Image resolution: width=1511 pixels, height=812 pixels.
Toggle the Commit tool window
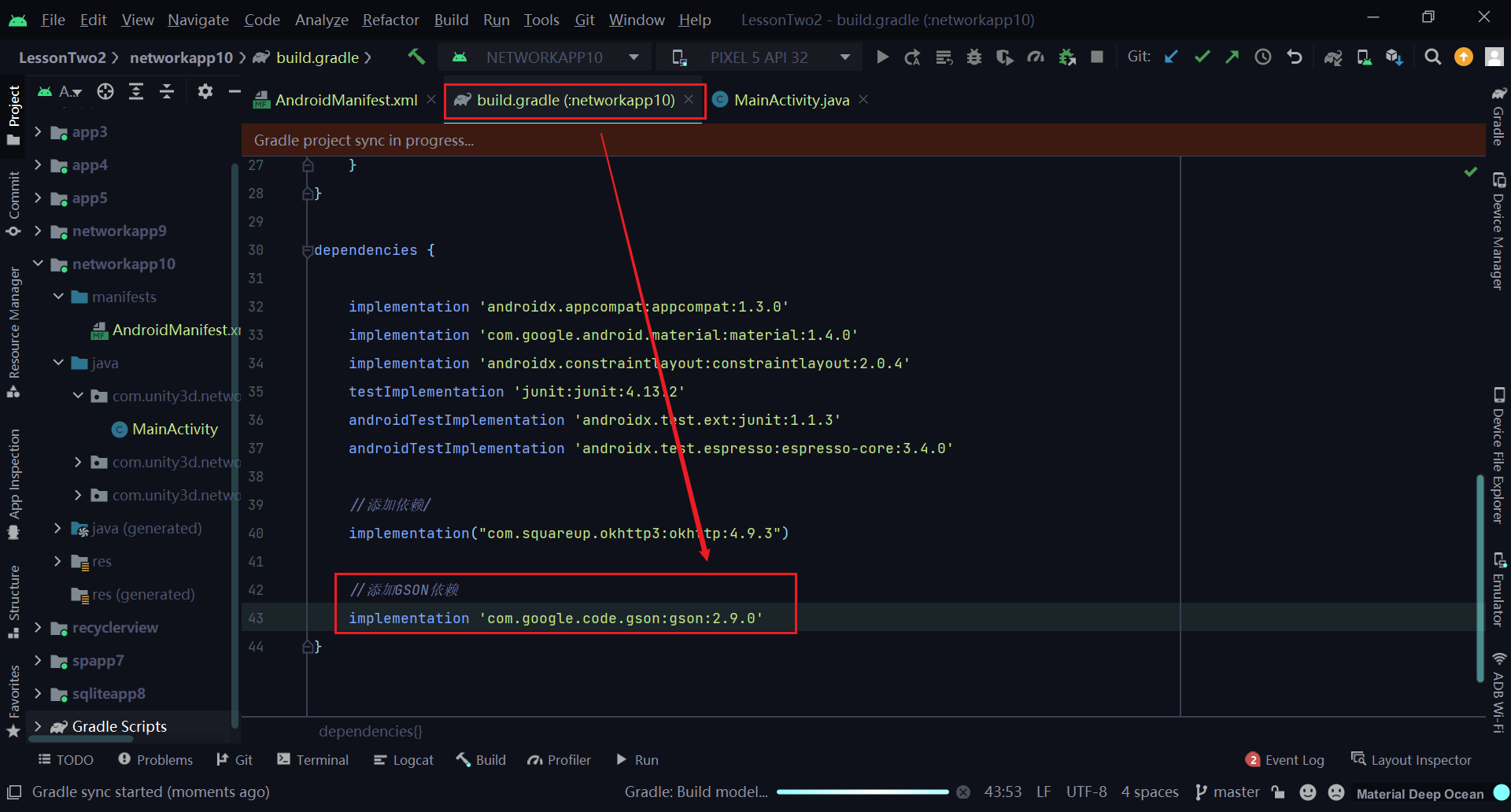pyautogui.click(x=13, y=204)
